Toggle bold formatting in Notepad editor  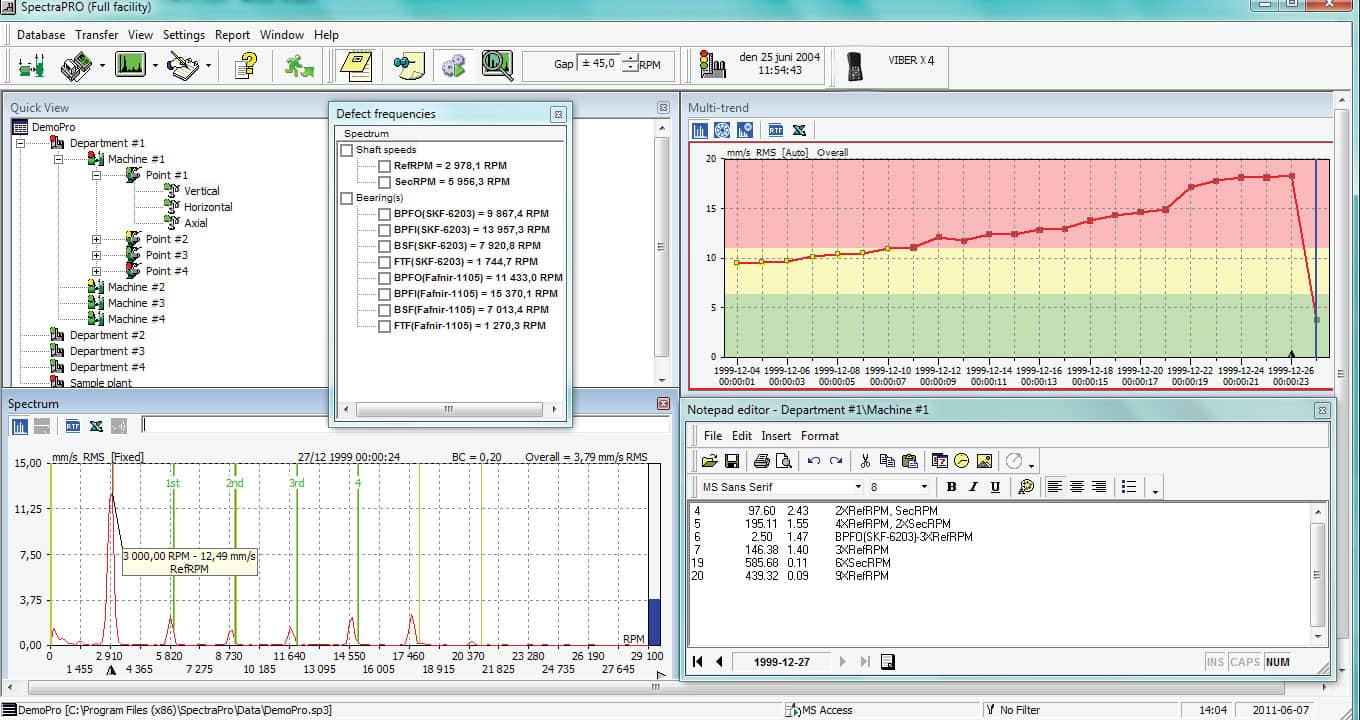coord(951,487)
